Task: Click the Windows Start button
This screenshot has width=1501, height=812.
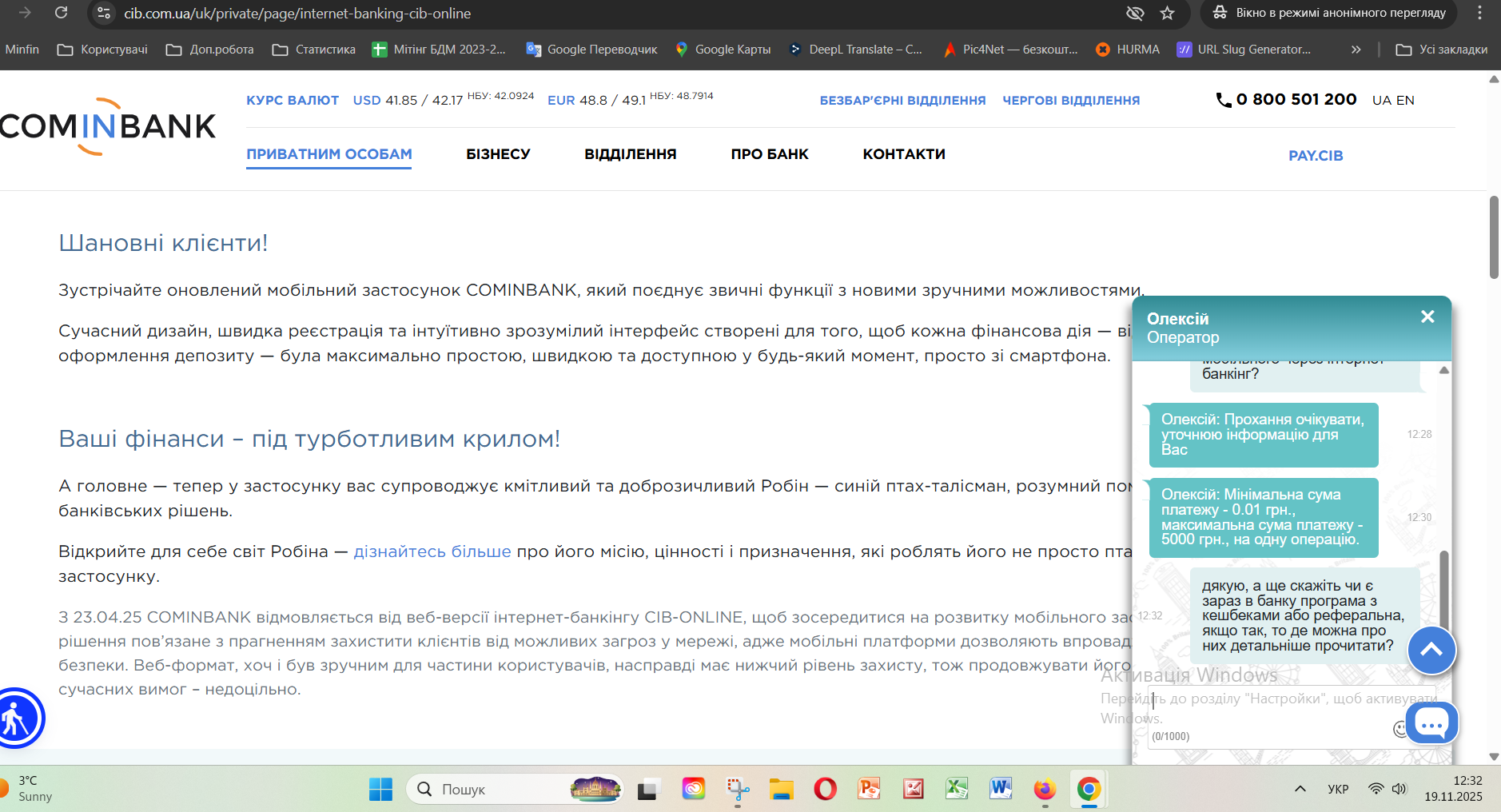Action: tap(380, 789)
